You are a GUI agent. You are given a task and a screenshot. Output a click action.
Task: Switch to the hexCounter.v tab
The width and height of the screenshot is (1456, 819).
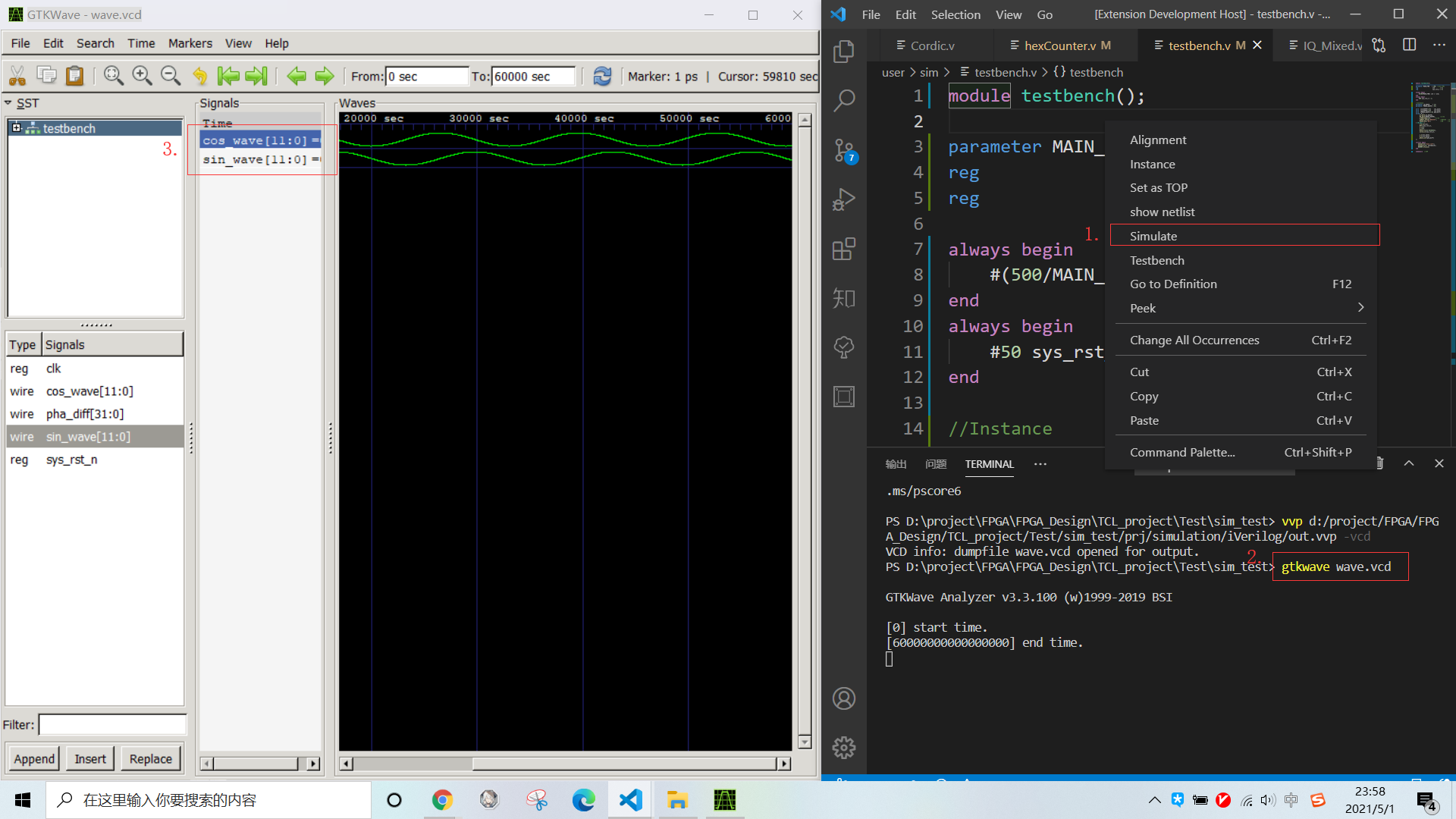click(x=1059, y=45)
